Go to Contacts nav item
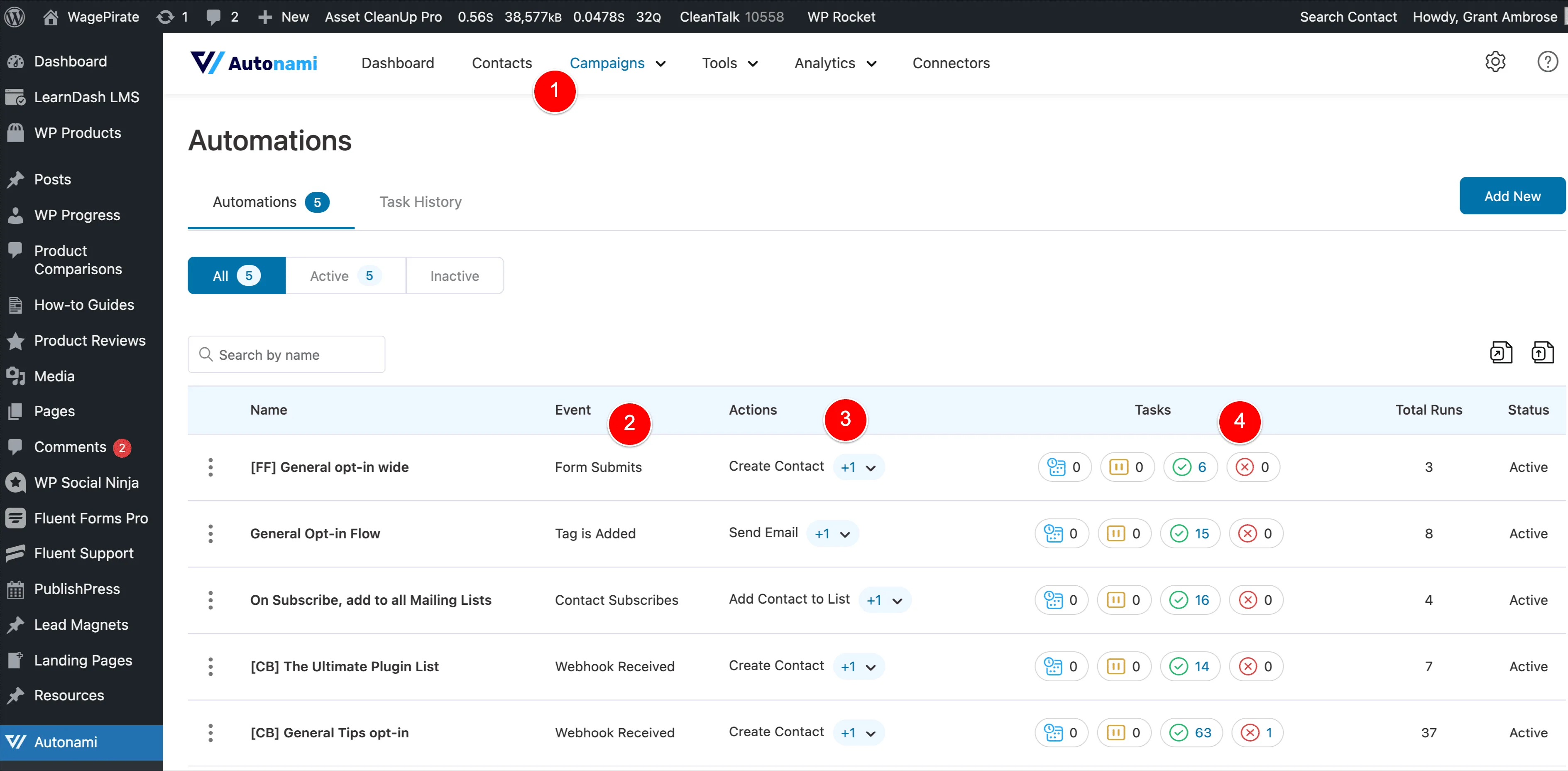1568x771 pixels. 501,63
